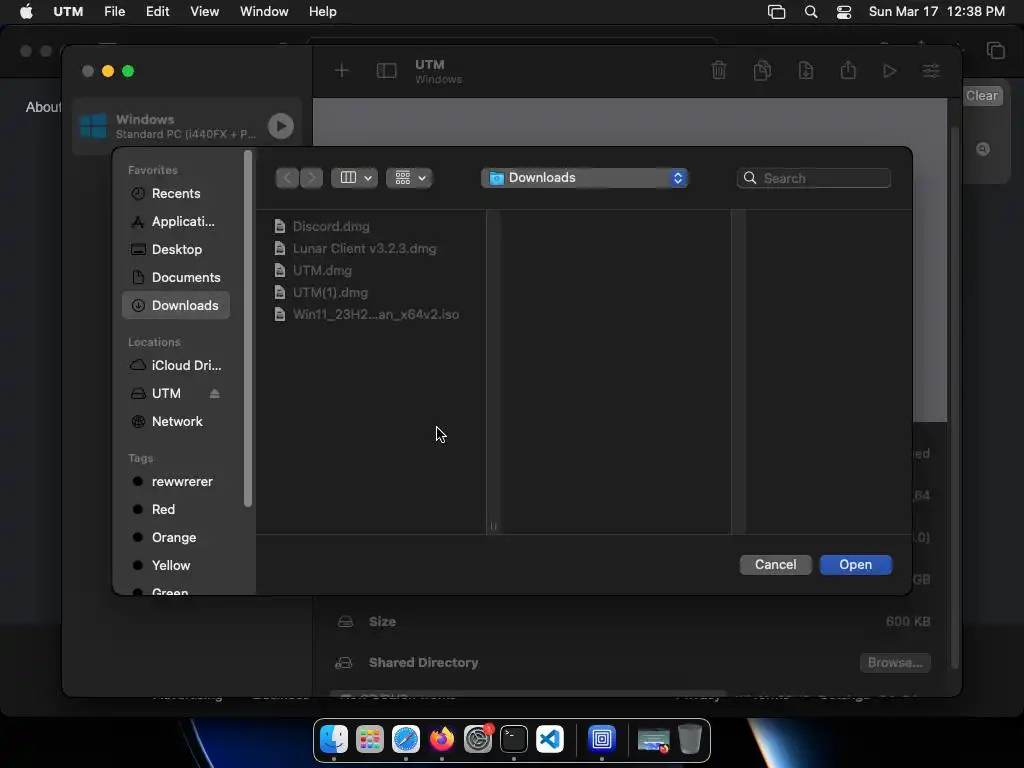Open the UTM menu in menu bar
Image resolution: width=1024 pixels, height=768 pixels.
[68, 12]
